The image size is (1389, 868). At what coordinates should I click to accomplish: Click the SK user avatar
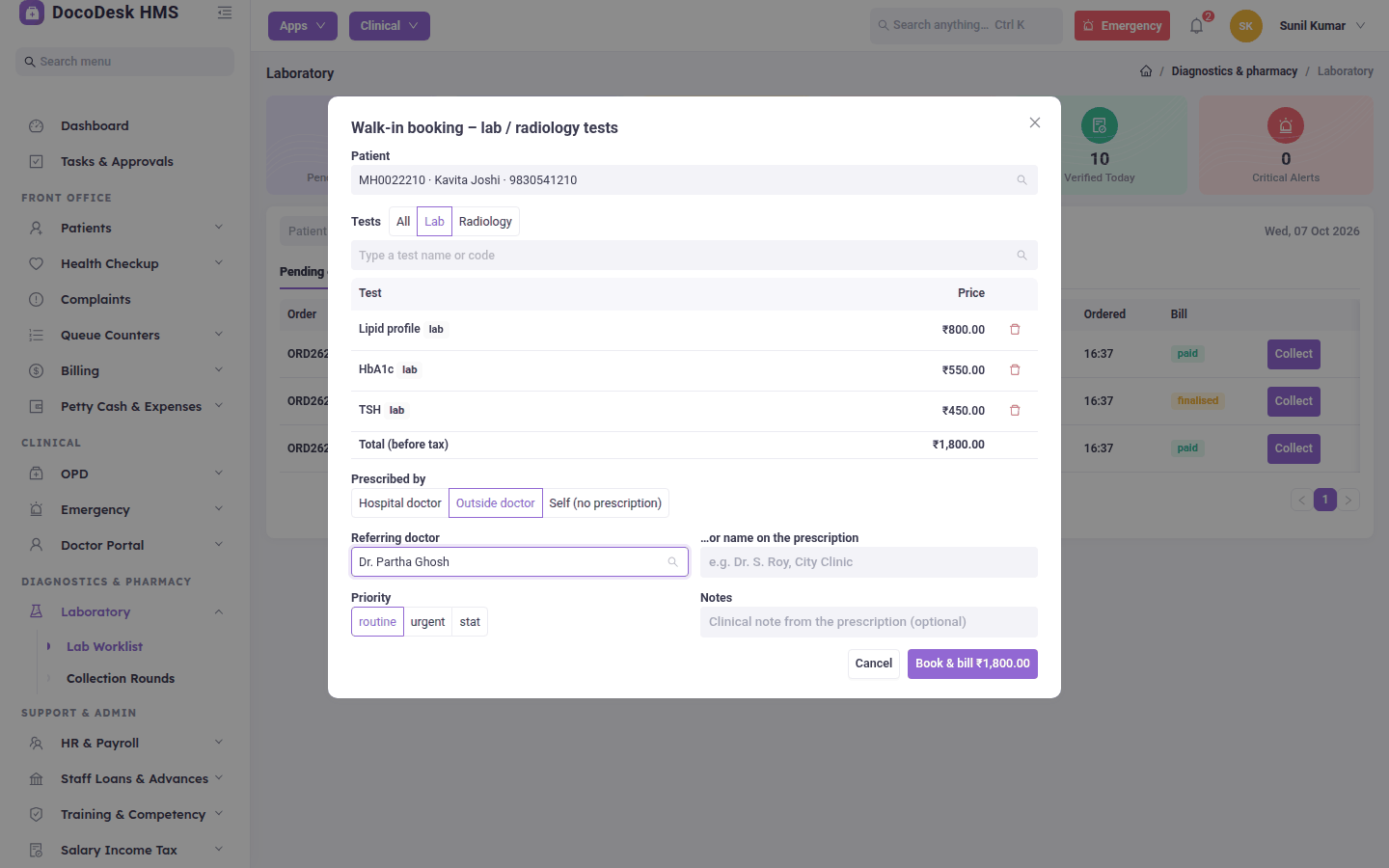point(1246,26)
